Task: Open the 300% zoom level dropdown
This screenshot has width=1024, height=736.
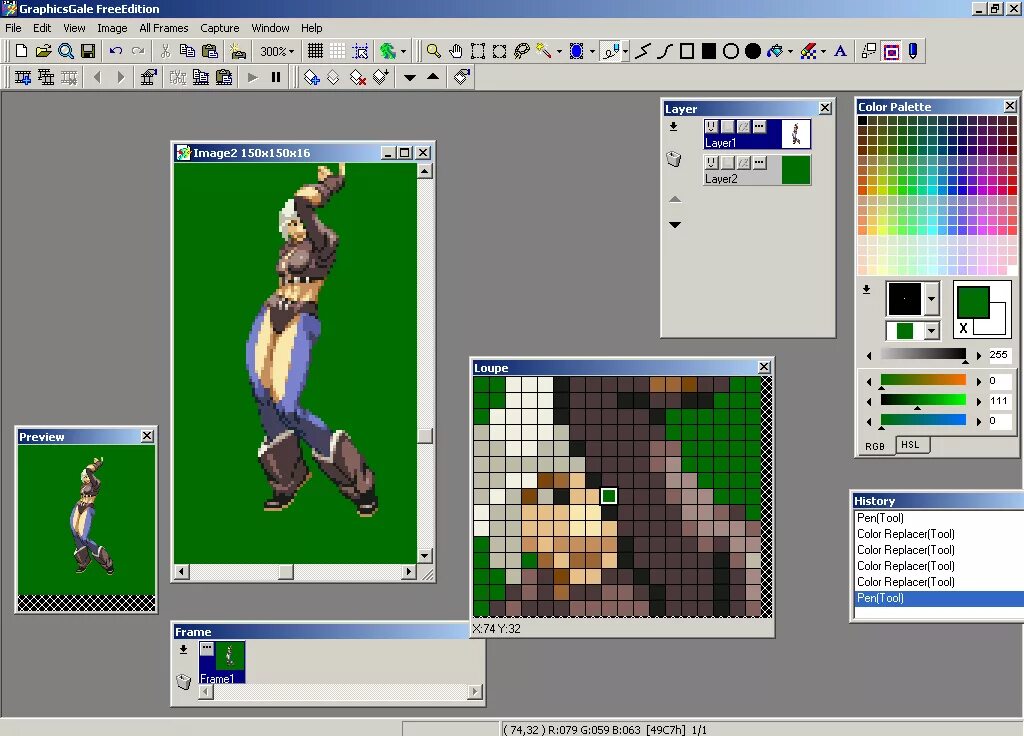Action: coord(291,51)
